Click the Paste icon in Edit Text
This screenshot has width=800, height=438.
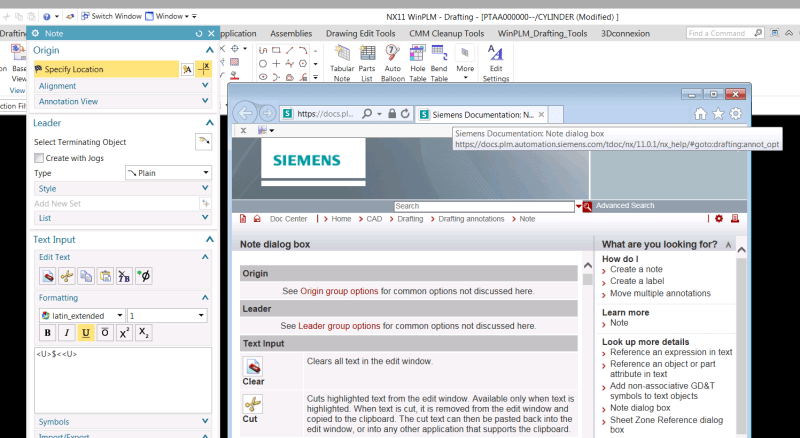(105, 276)
